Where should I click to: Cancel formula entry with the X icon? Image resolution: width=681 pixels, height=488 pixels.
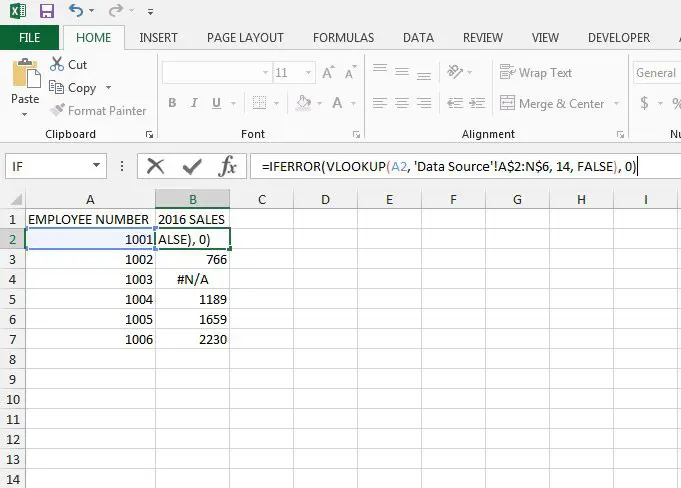click(x=155, y=166)
